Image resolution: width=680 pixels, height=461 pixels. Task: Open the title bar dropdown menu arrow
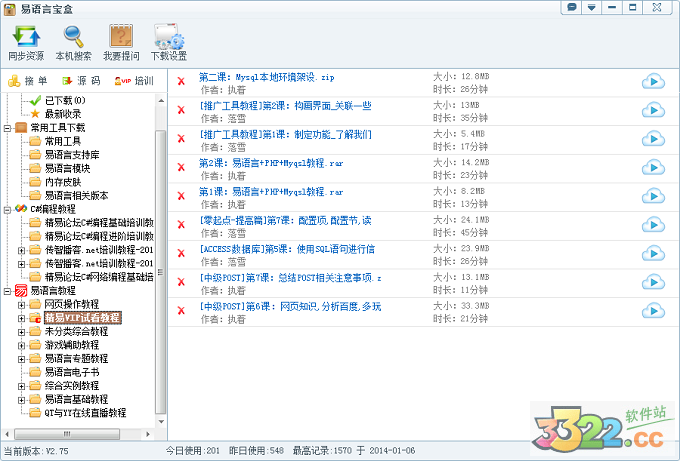pyautogui.click(x=592, y=7)
